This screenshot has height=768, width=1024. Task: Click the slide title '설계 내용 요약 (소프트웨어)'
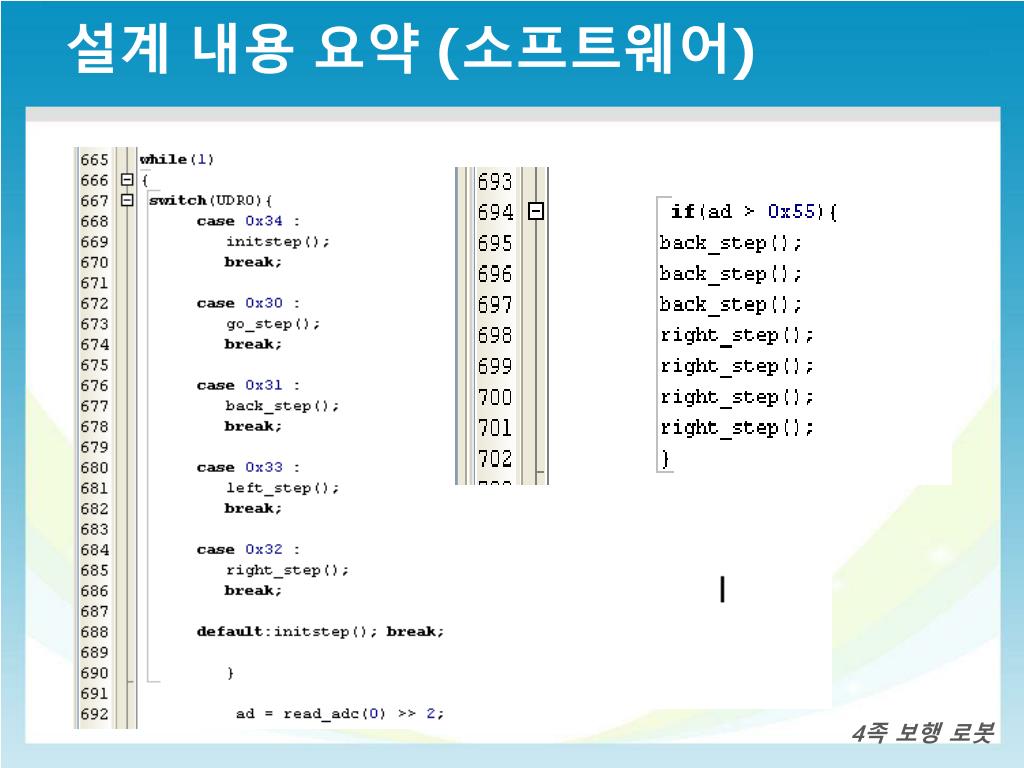411,50
